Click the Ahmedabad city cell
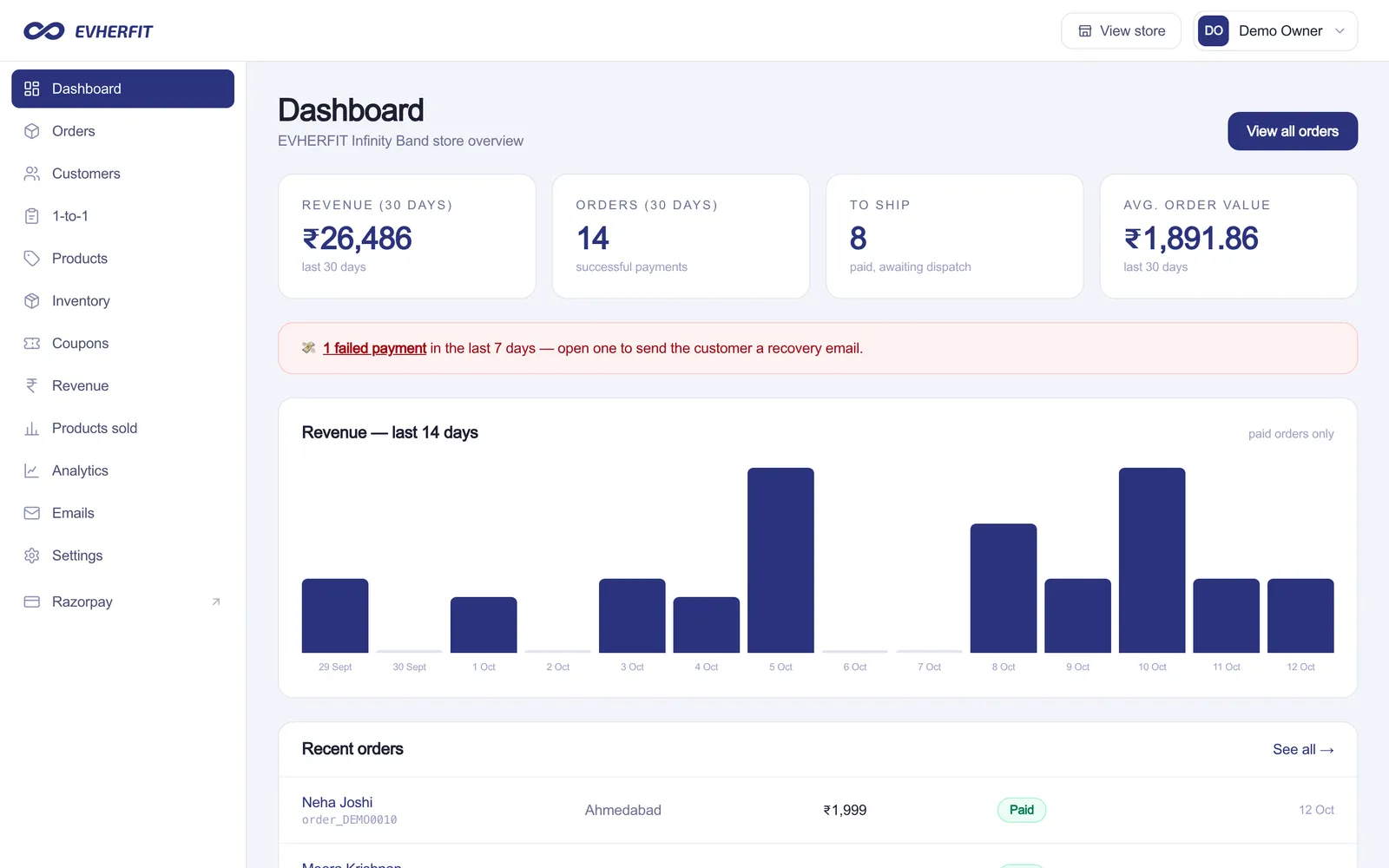The height and width of the screenshot is (868, 1389). [623, 811]
